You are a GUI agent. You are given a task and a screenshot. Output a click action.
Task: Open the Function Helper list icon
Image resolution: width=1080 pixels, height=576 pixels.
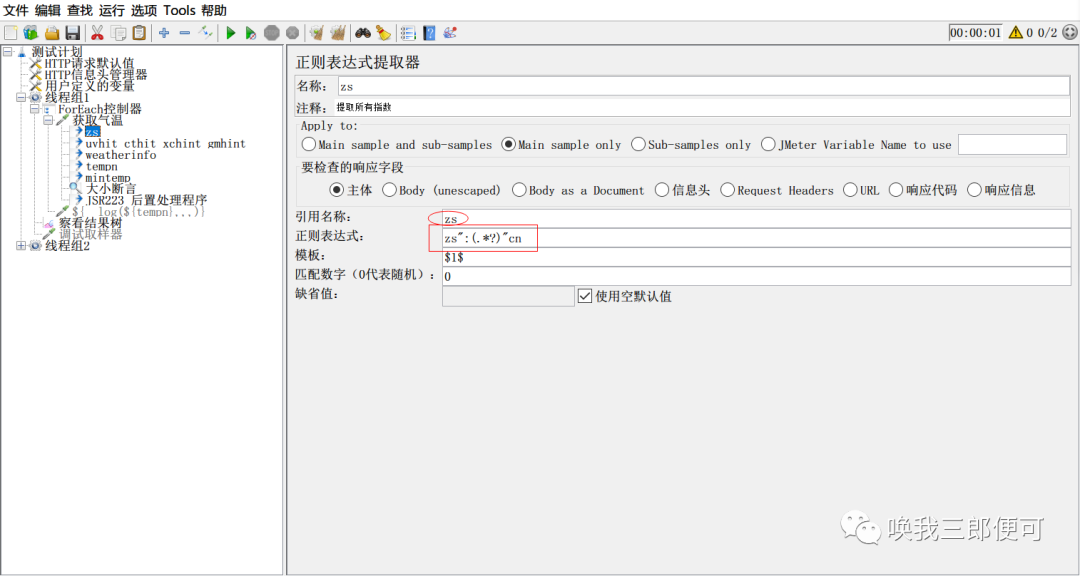[408, 32]
